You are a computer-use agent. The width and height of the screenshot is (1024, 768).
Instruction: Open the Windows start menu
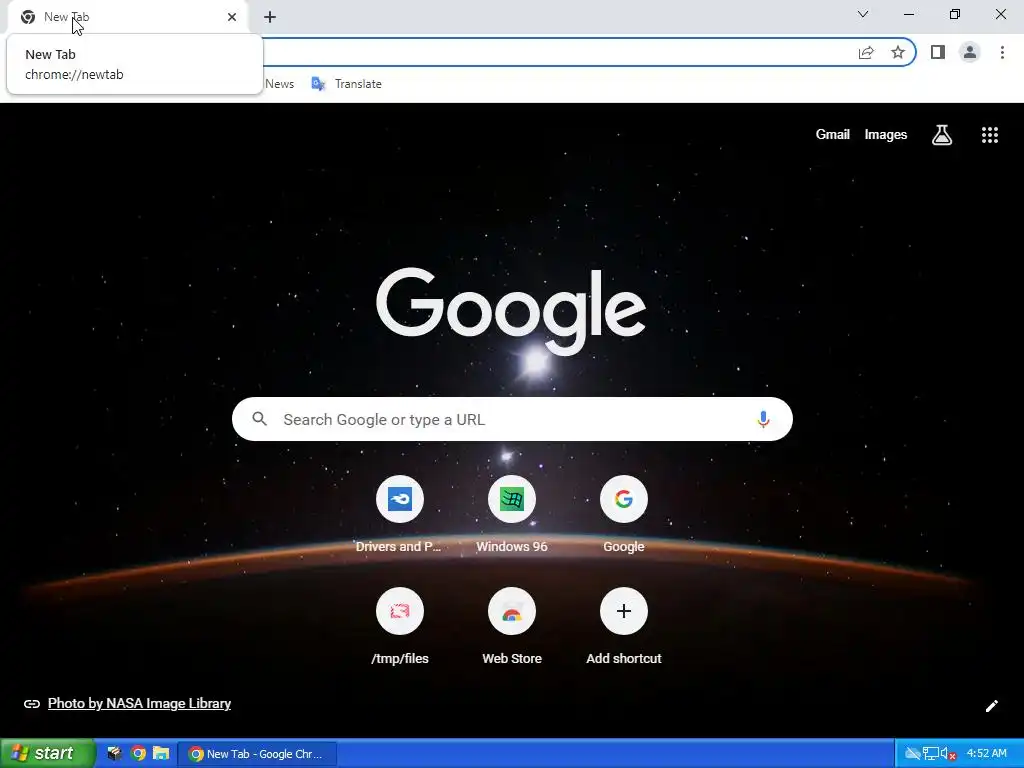pos(47,753)
